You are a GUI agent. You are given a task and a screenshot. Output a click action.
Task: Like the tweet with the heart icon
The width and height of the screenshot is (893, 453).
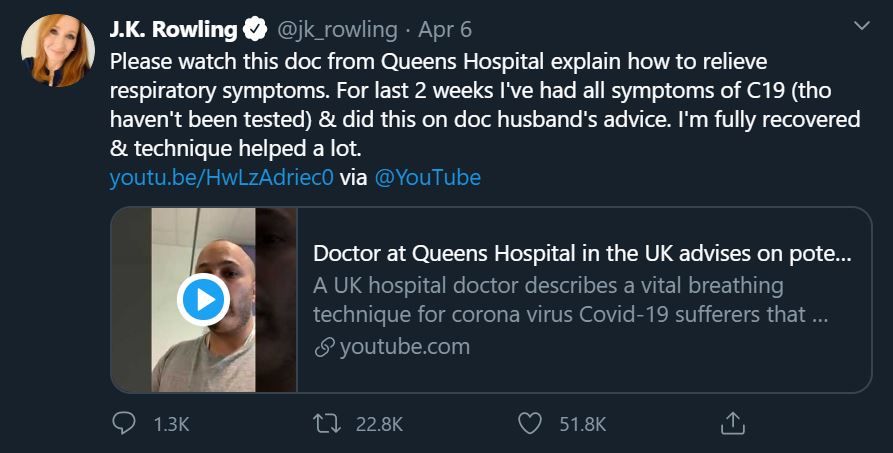(529, 424)
